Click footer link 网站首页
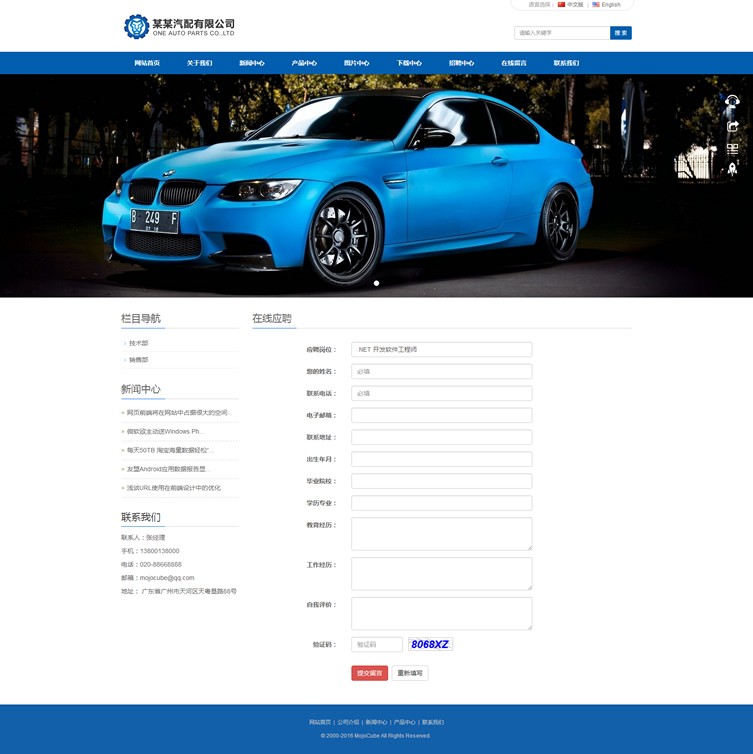Screen dimensions: 753x754 pyautogui.click(x=320, y=722)
